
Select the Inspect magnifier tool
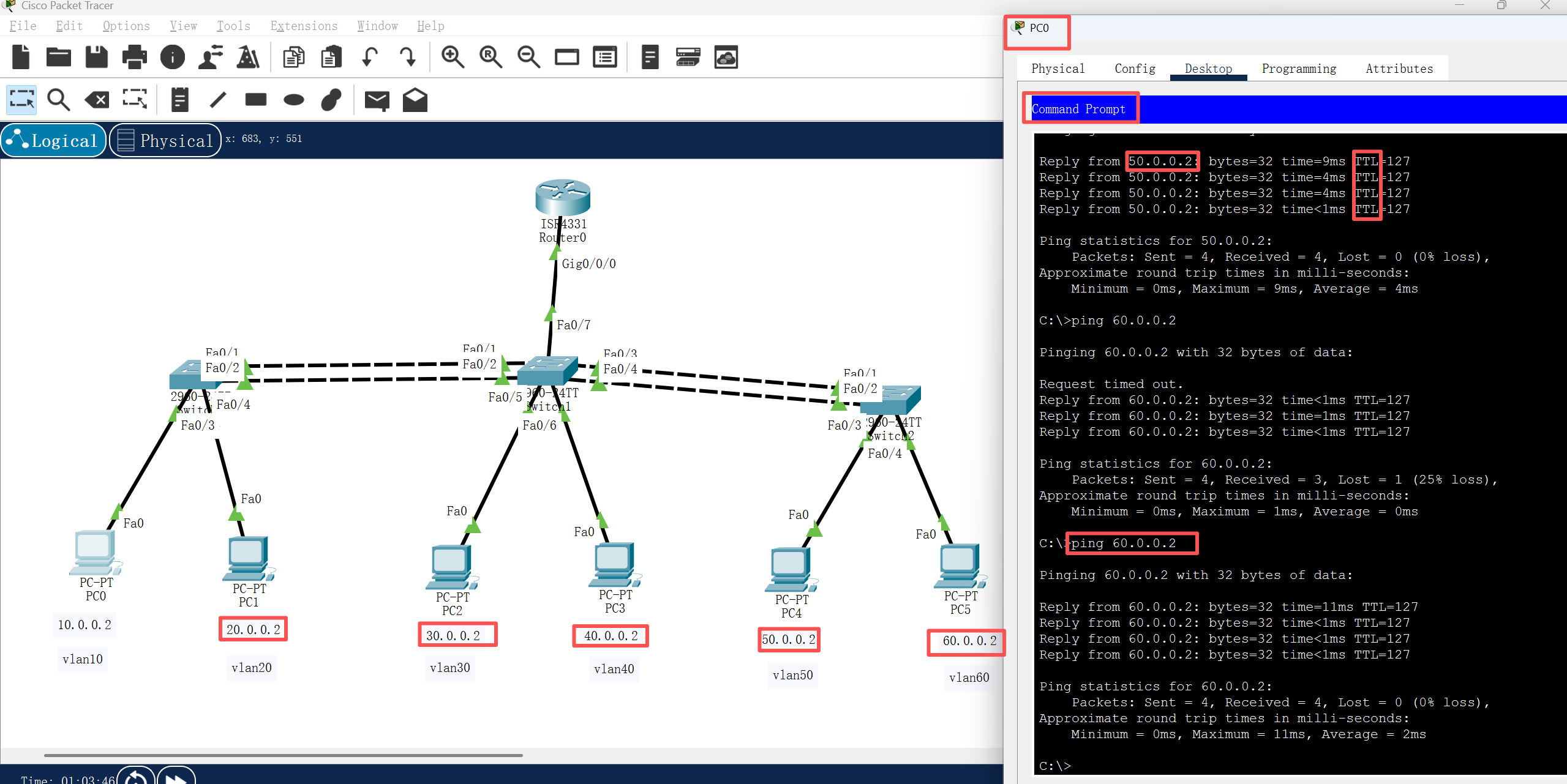pyautogui.click(x=59, y=100)
